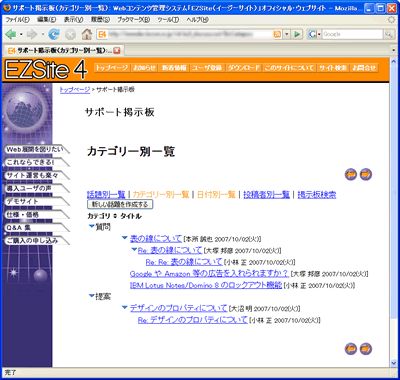Collapse the 提案 category
The height and width of the screenshot is (380, 400).
click(91, 295)
